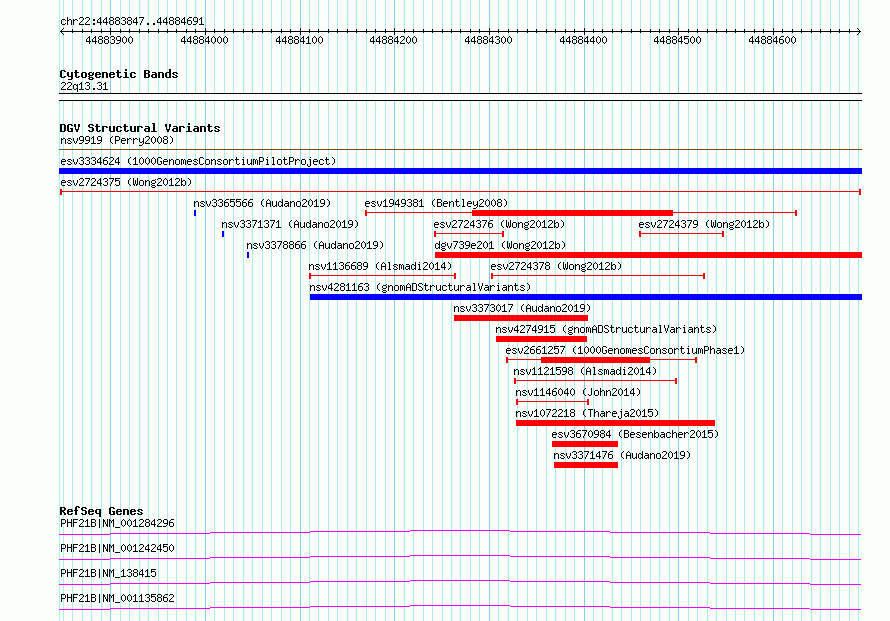Select dgv739e201 (Wong2012b) label

(500, 245)
